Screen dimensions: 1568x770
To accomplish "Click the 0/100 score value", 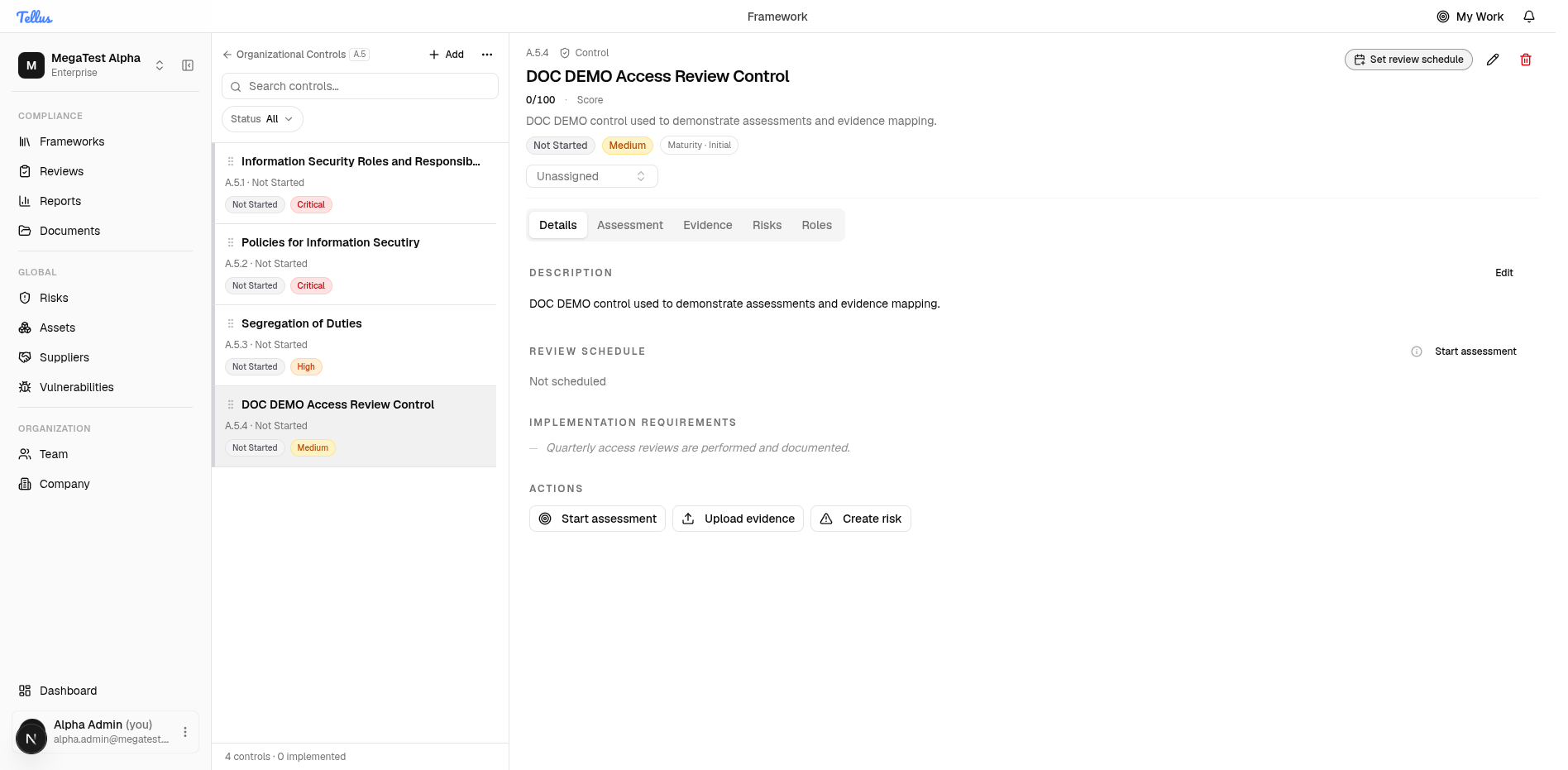I will [x=541, y=100].
